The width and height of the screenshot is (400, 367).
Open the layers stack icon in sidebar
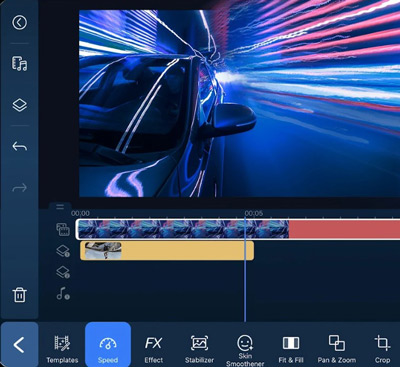pos(19,105)
